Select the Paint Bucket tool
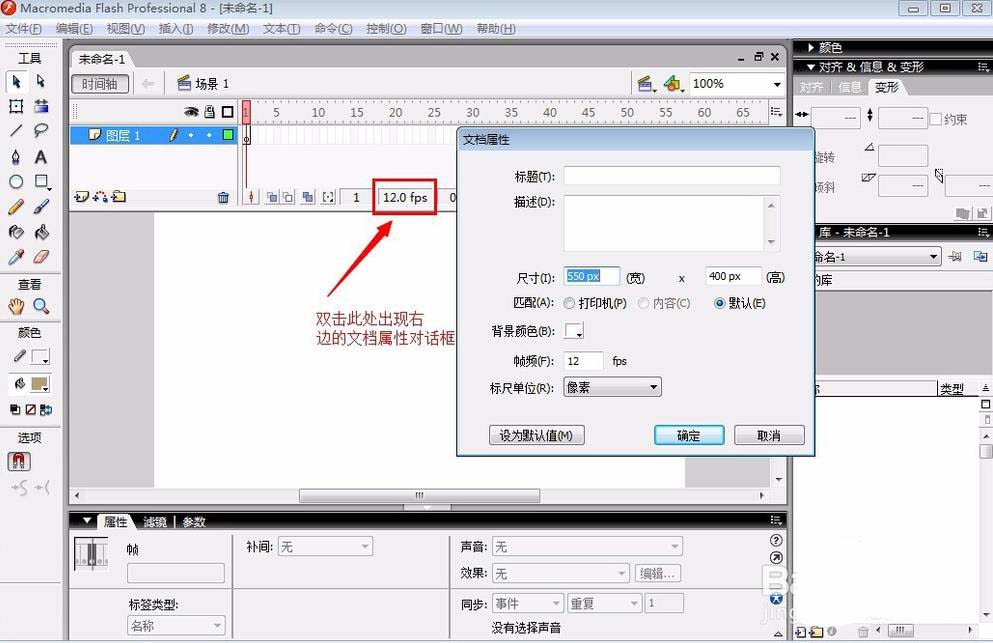Screen dimensions: 993x643 41,232
